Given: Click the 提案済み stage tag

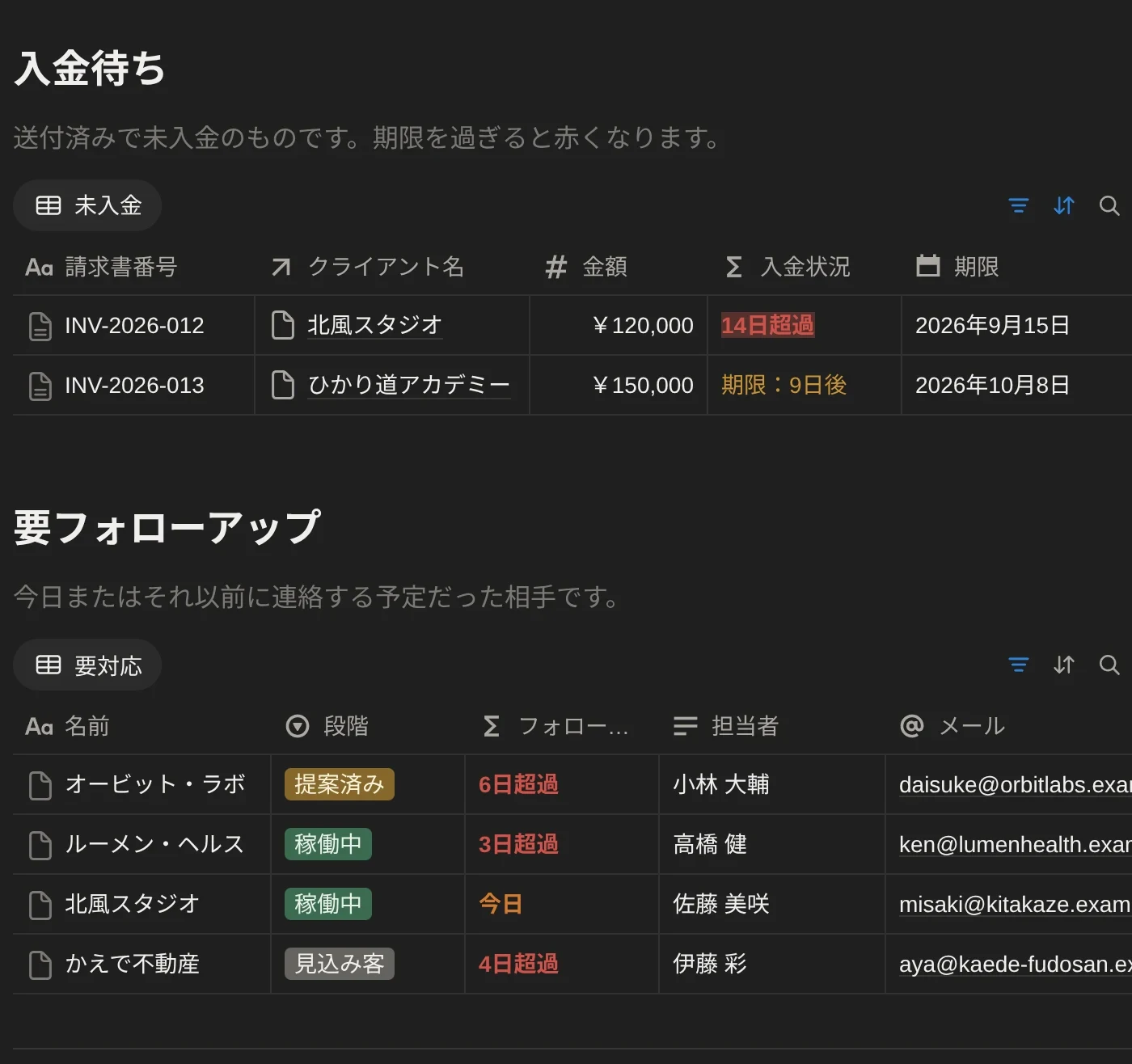Looking at the screenshot, I should click(x=340, y=784).
